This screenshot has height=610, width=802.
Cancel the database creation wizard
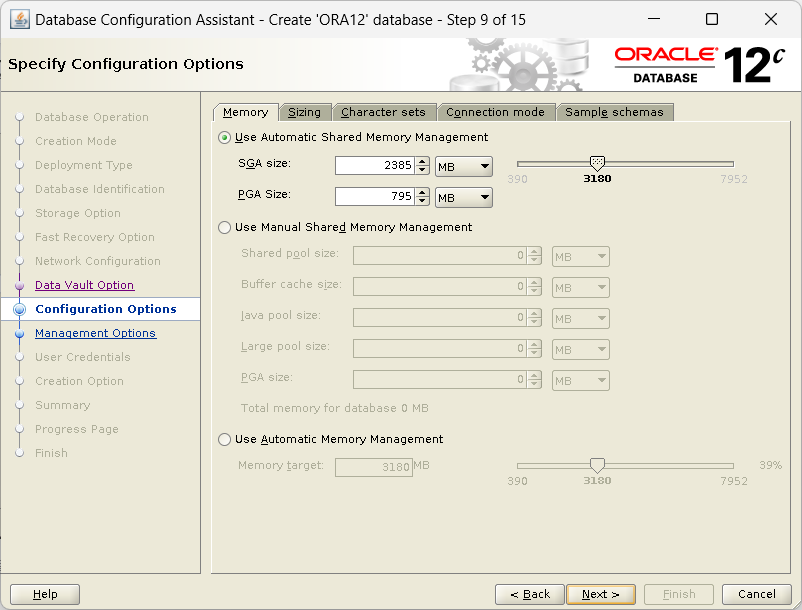pyautogui.click(x=756, y=594)
